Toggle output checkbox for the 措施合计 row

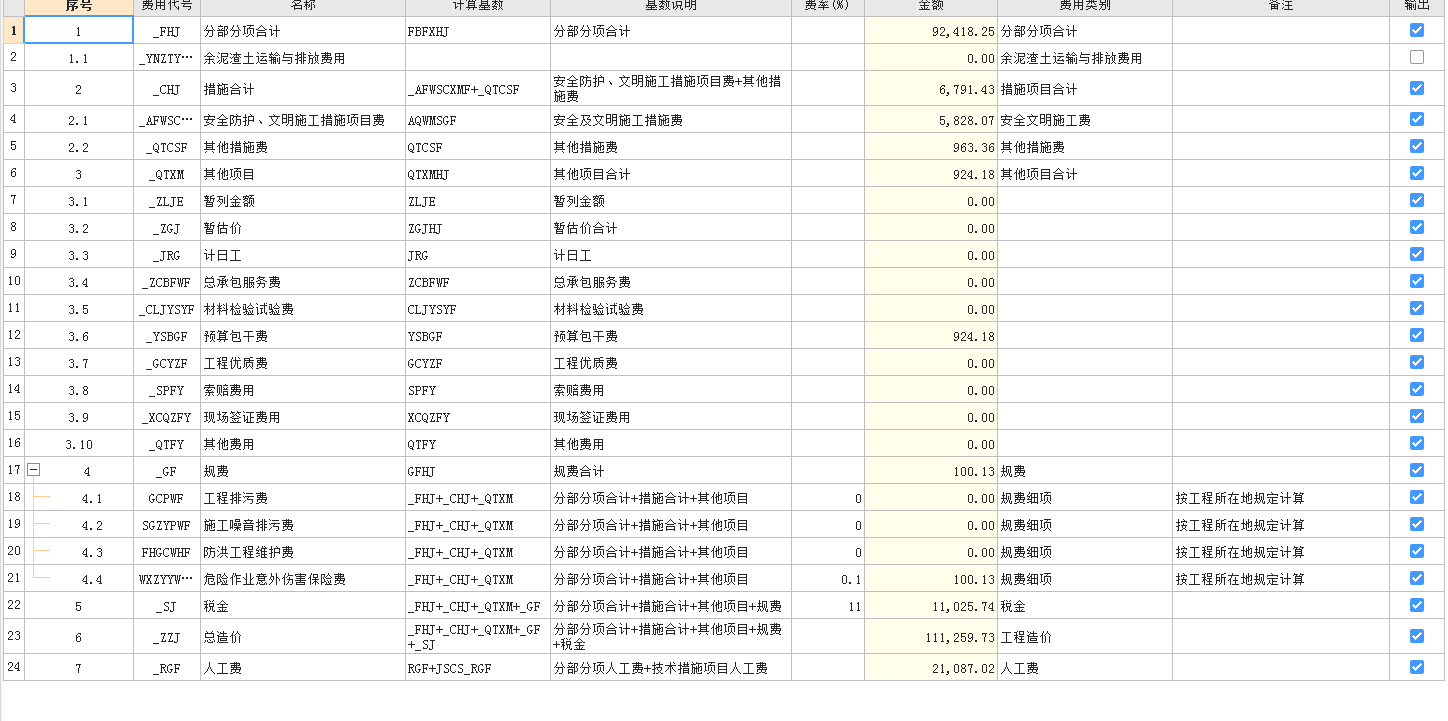click(x=1416, y=88)
